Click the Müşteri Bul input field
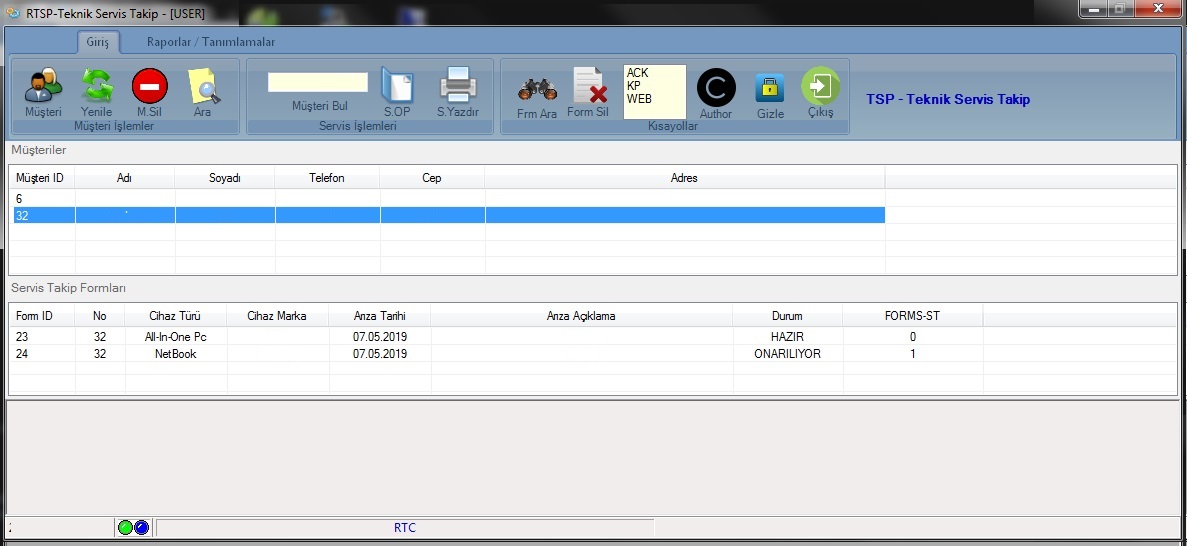The width and height of the screenshot is (1187, 546). (318, 83)
